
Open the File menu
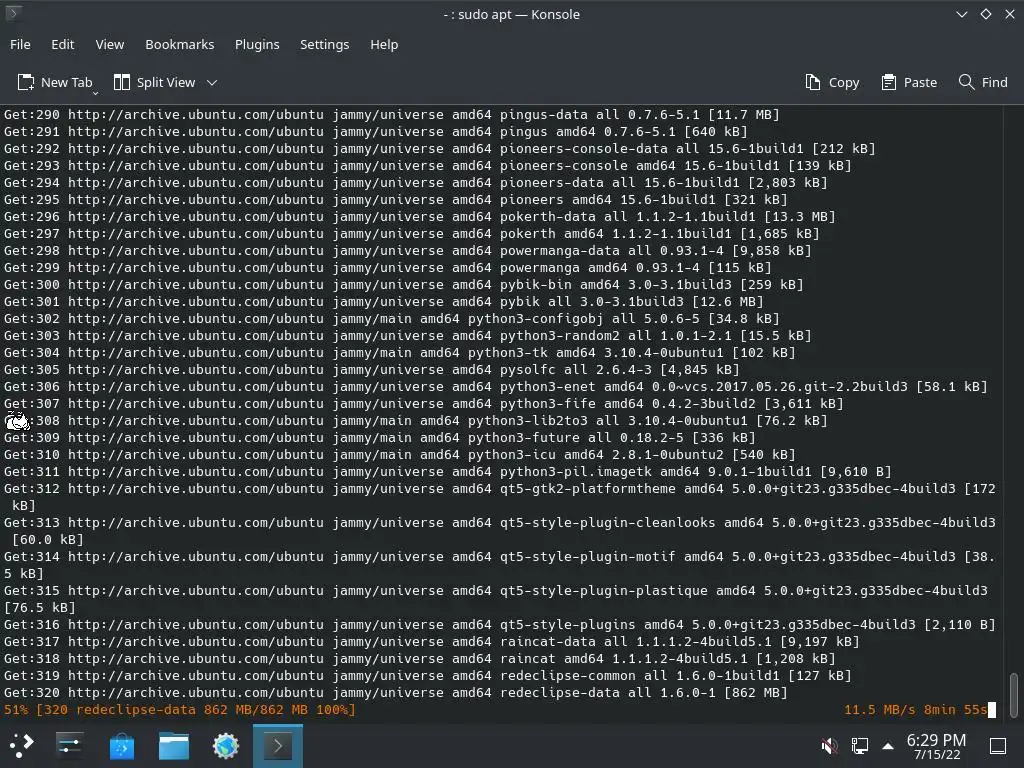pos(20,44)
